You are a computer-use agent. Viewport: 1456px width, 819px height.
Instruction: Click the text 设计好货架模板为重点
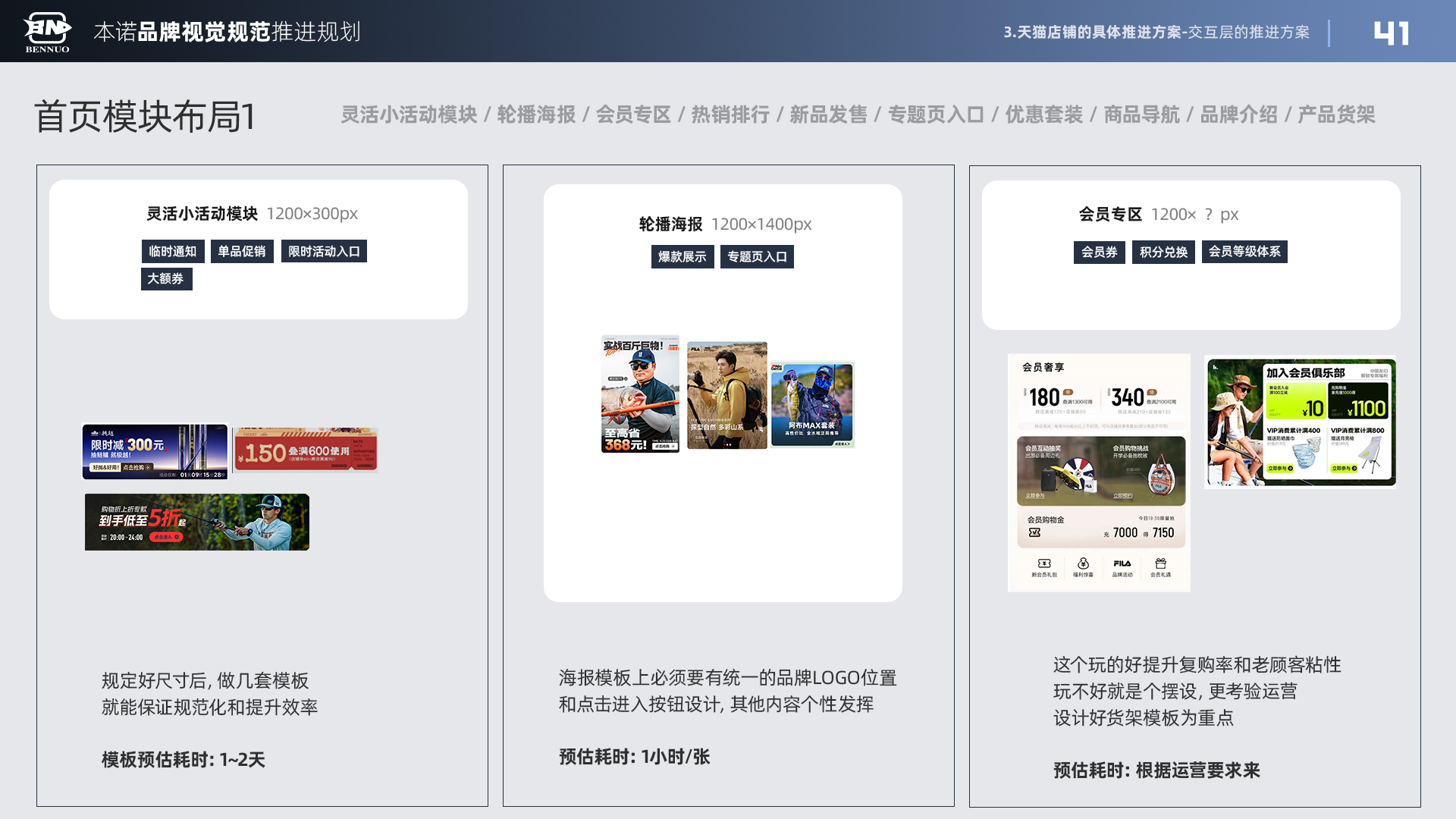pos(1143,718)
